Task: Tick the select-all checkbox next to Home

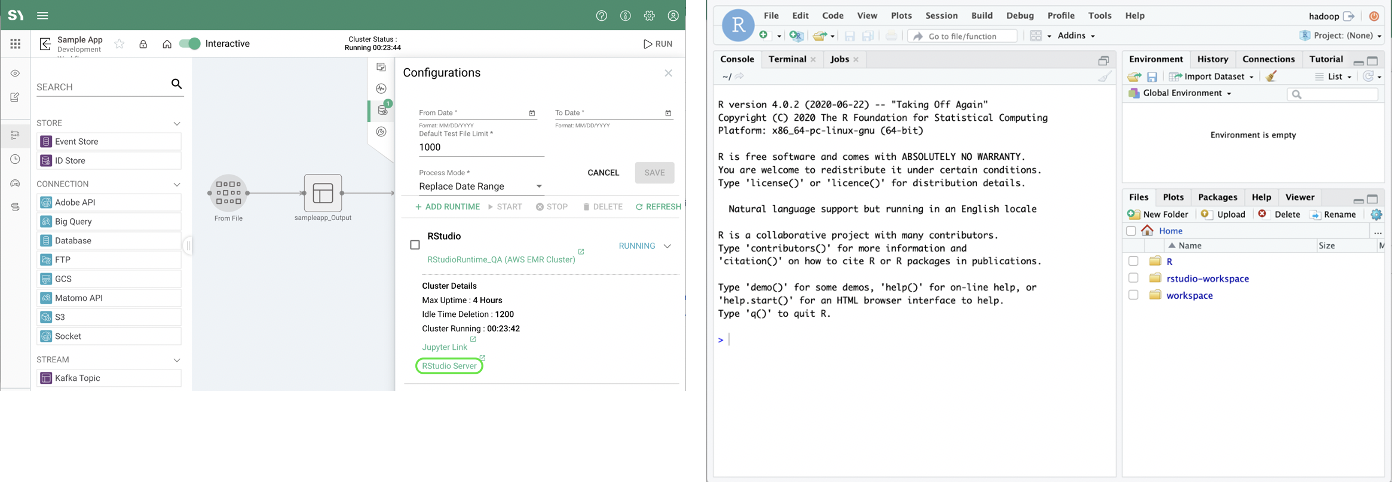Action: click(x=1131, y=231)
